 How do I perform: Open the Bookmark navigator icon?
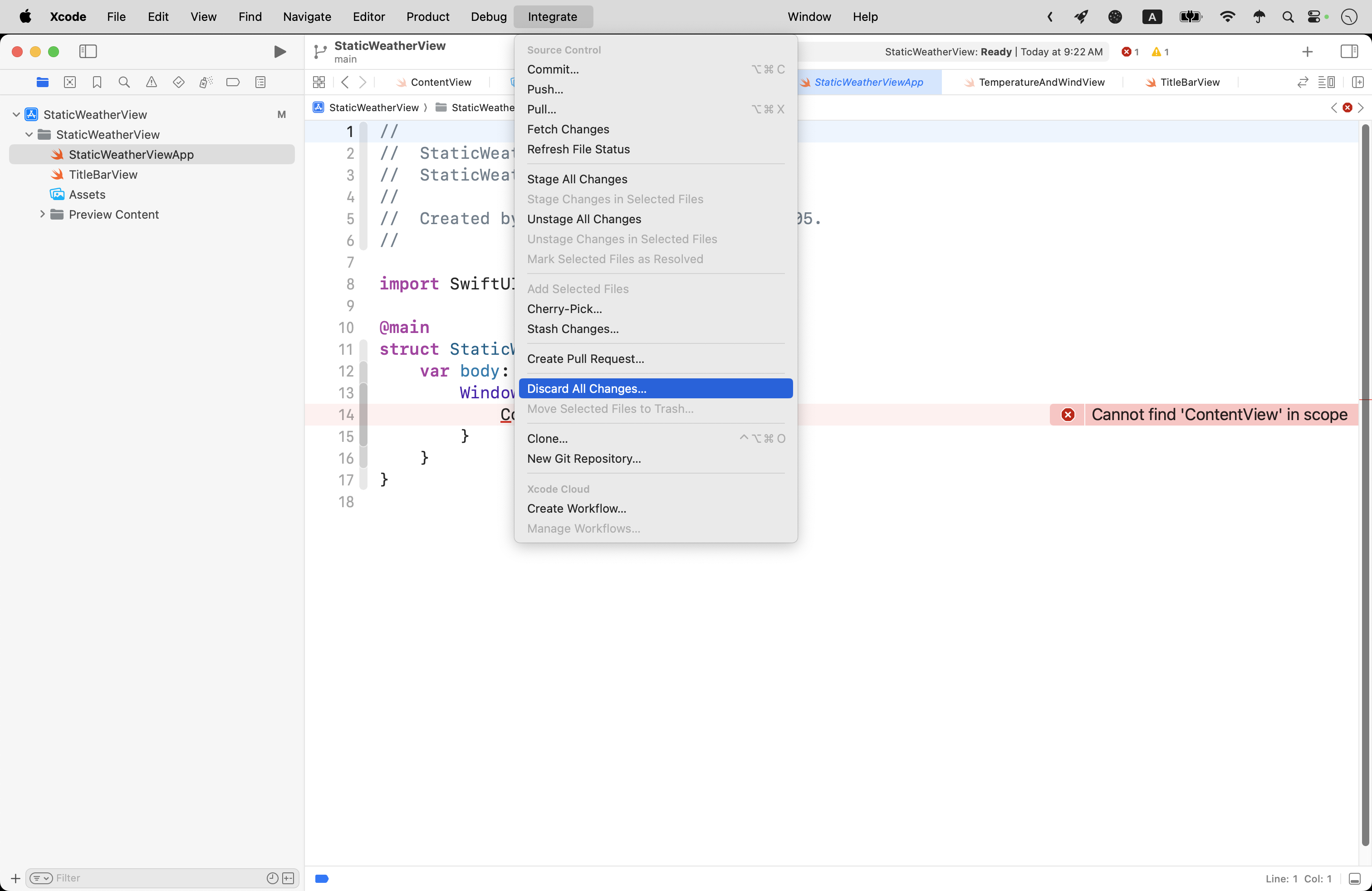point(97,83)
